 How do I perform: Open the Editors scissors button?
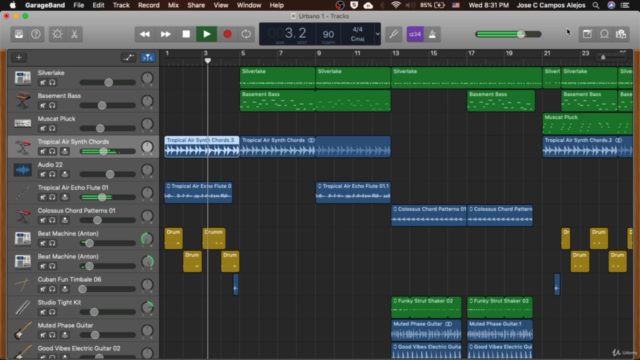point(74,34)
